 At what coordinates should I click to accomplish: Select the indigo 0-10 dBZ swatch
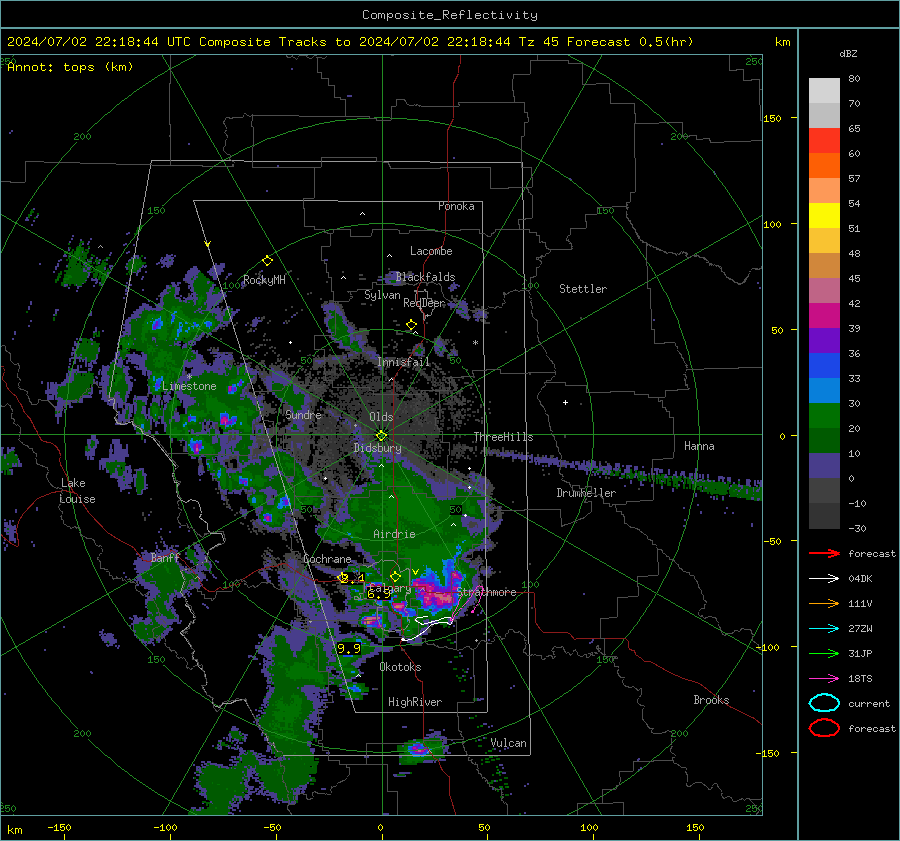click(824, 466)
